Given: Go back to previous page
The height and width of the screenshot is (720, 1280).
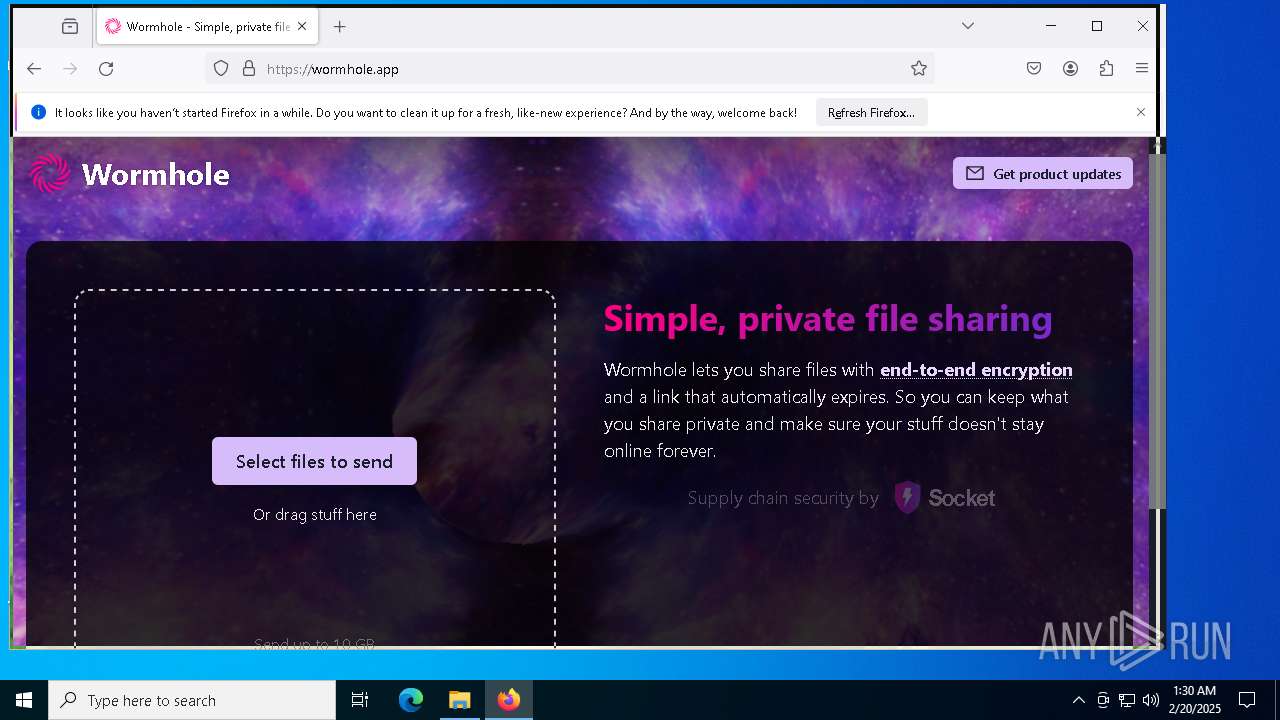Looking at the screenshot, I should pos(34,69).
